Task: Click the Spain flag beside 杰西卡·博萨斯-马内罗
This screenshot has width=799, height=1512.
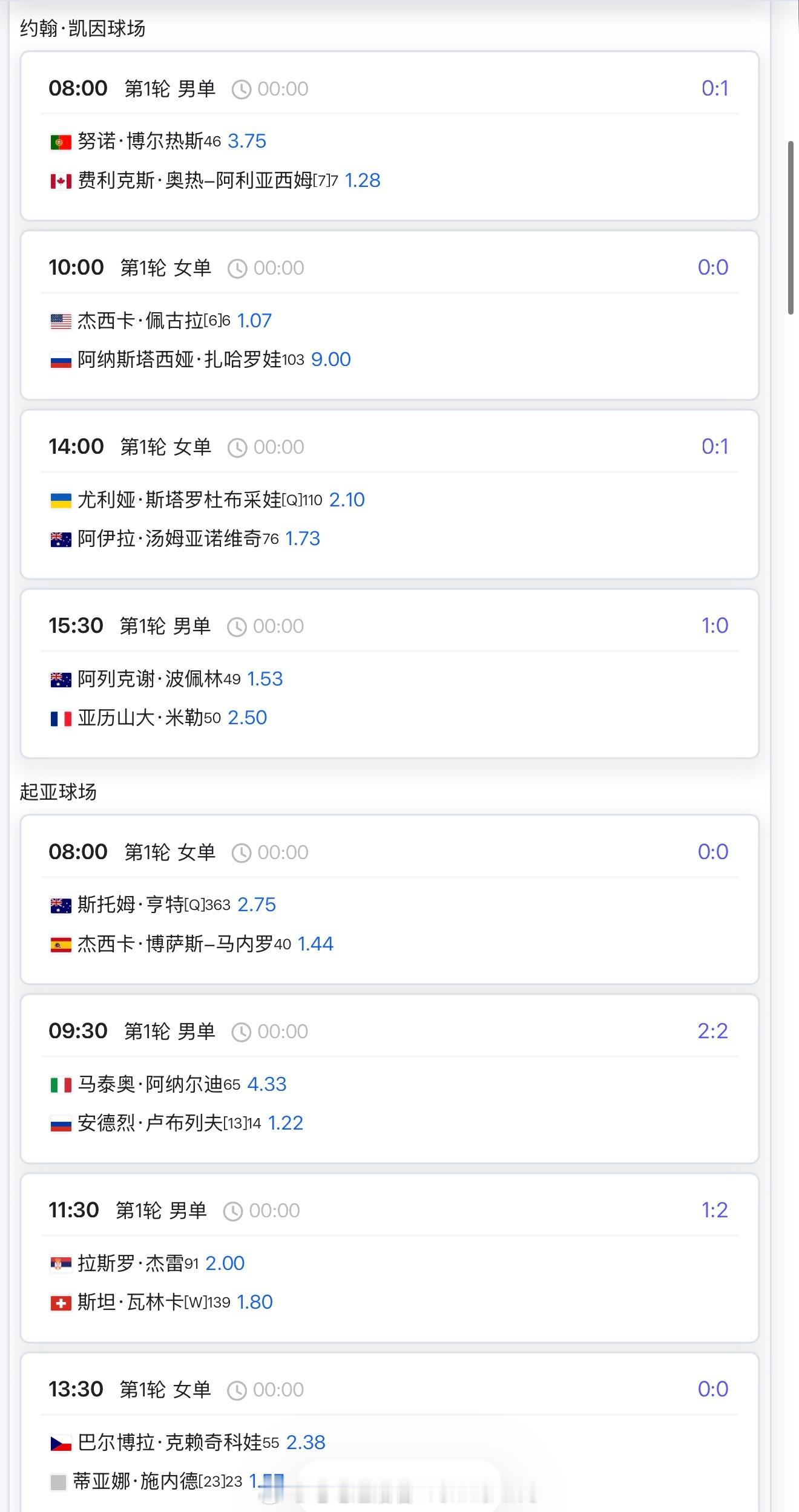Action: coord(61,944)
